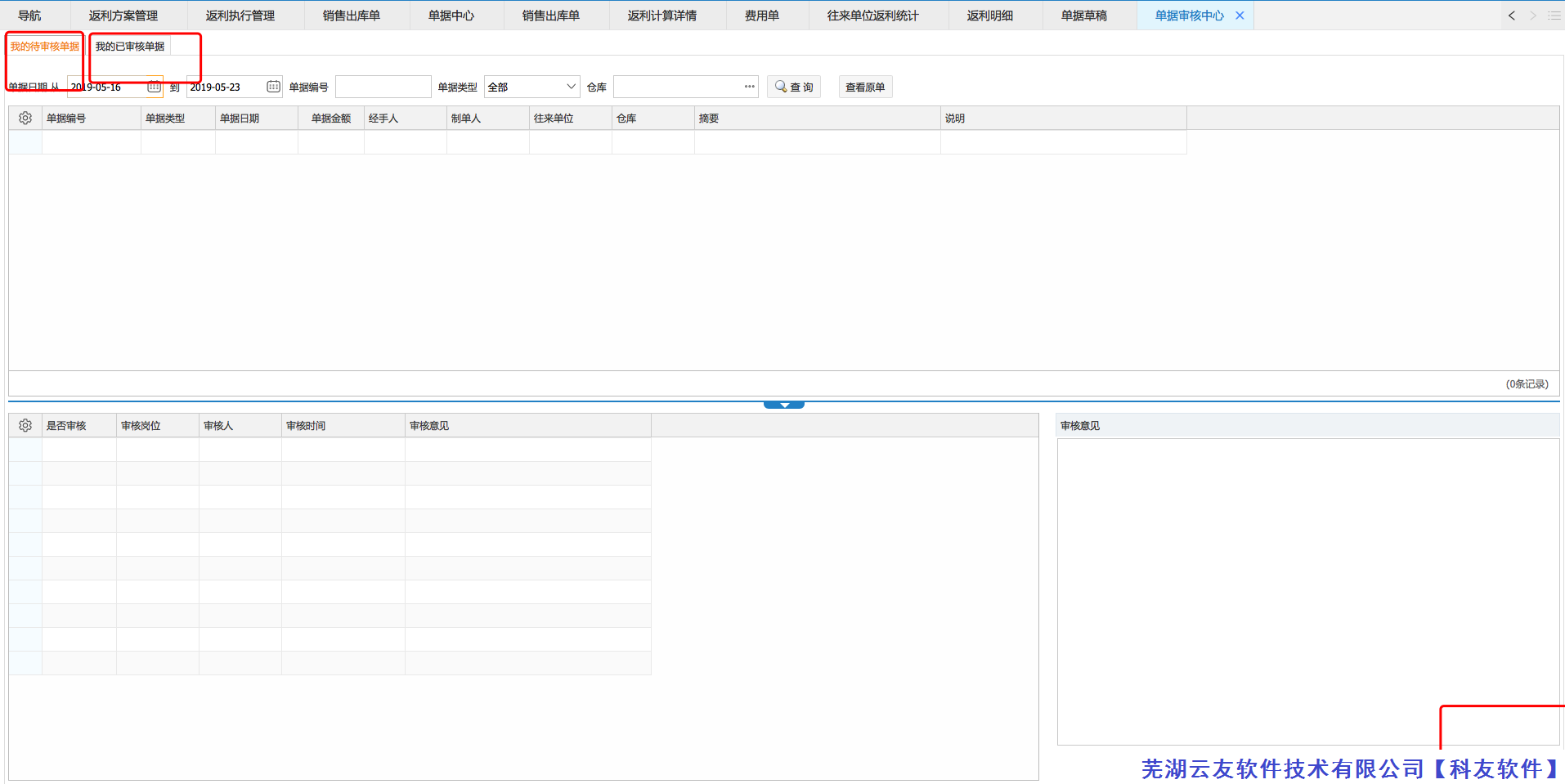1565x784 pixels.
Task: Click the warehouse ellipsis lookup button
Action: pyautogui.click(x=749, y=87)
